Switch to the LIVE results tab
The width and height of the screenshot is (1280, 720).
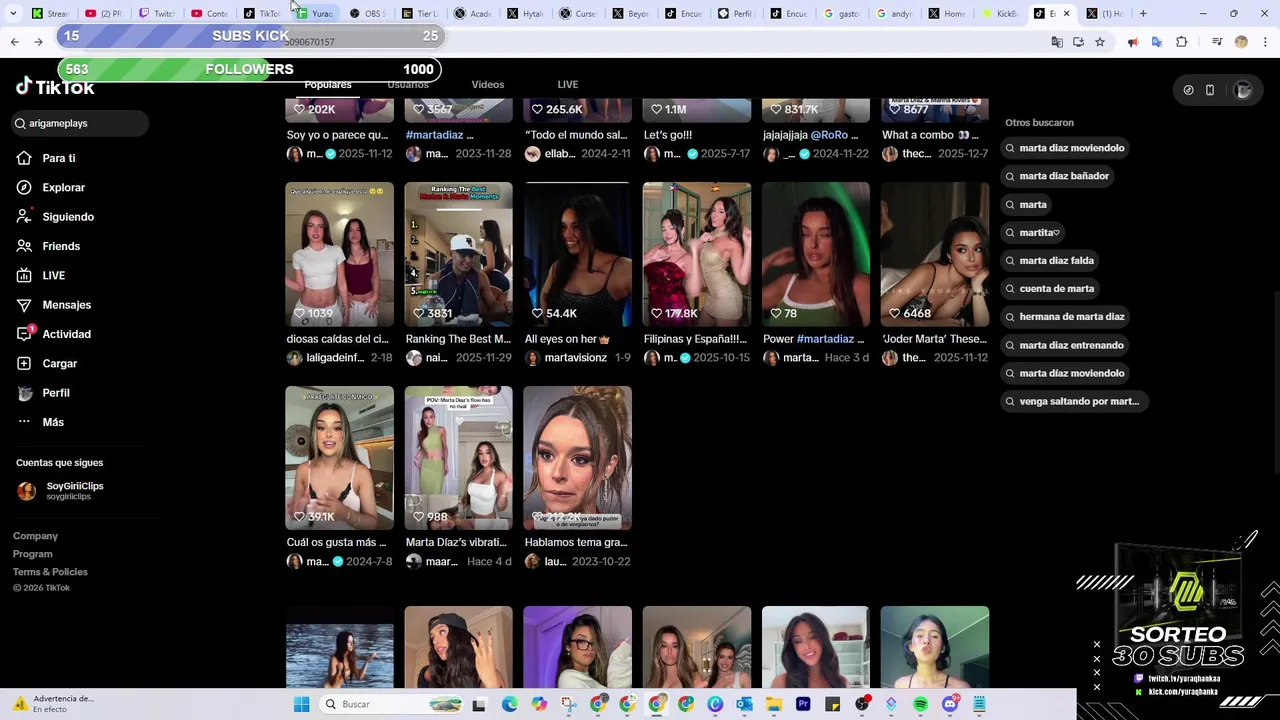click(568, 84)
